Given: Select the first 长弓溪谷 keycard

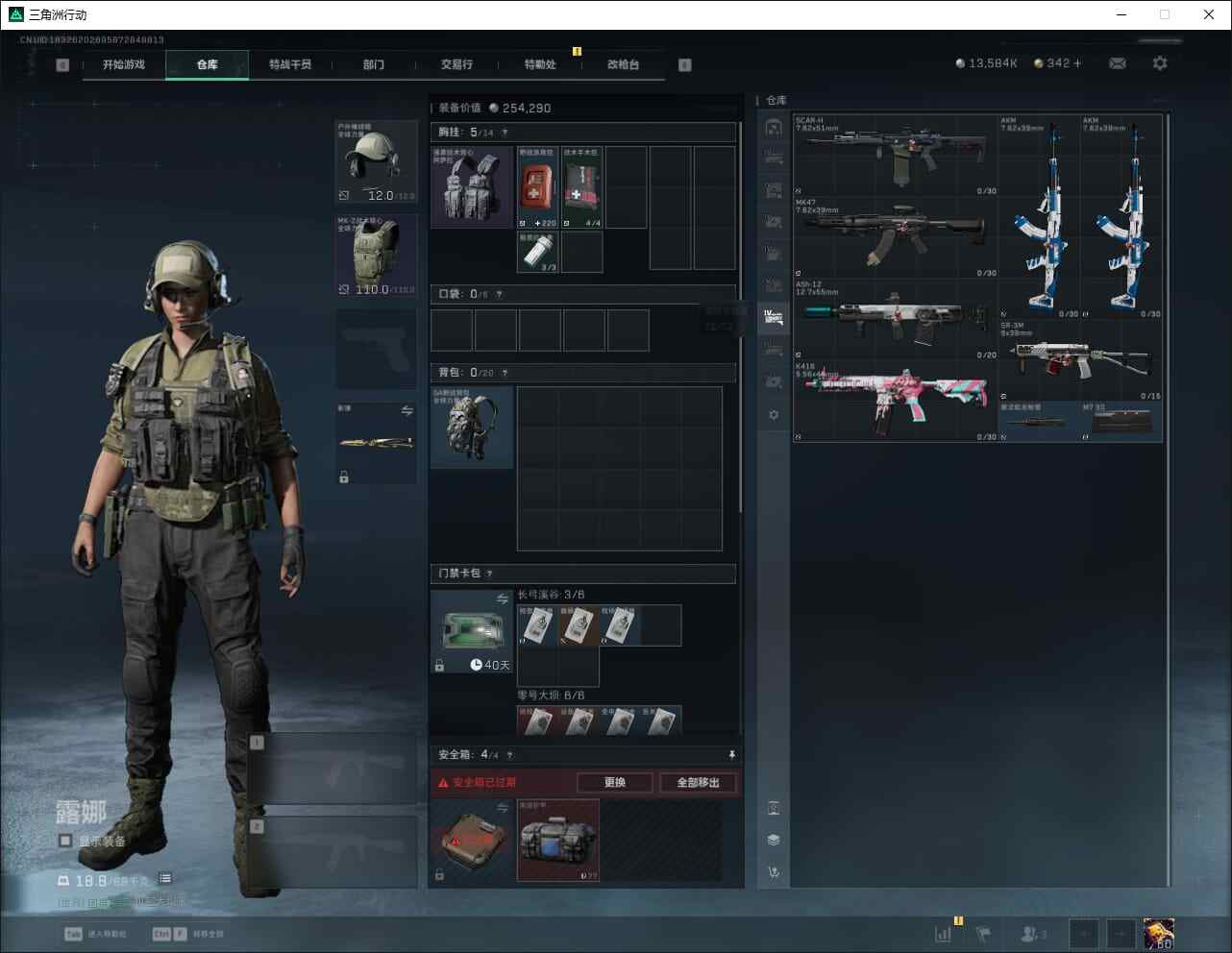Looking at the screenshot, I should 536,625.
